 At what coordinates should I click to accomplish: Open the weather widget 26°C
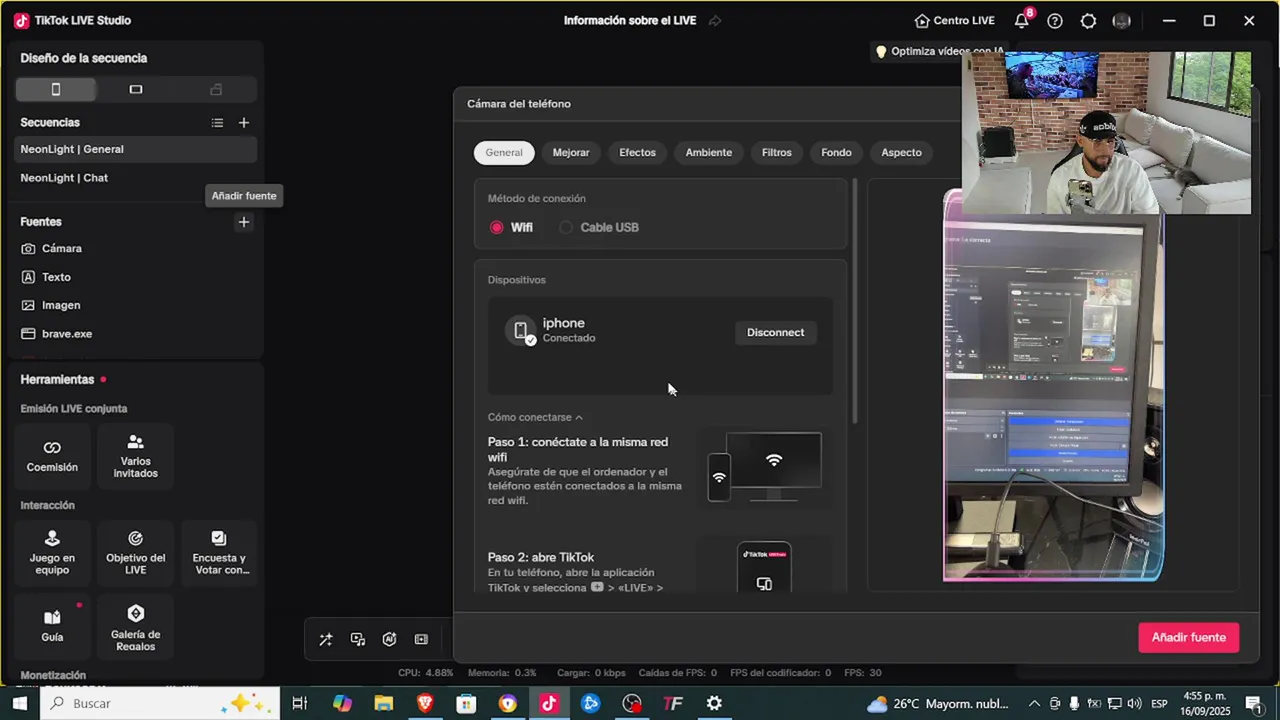pyautogui.click(x=938, y=704)
